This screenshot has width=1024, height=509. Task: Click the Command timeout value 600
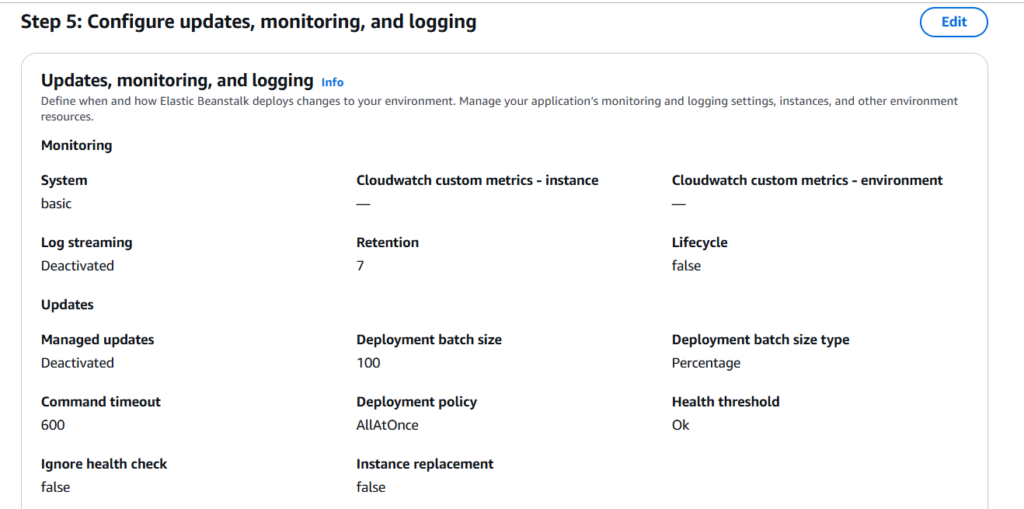click(x=53, y=425)
